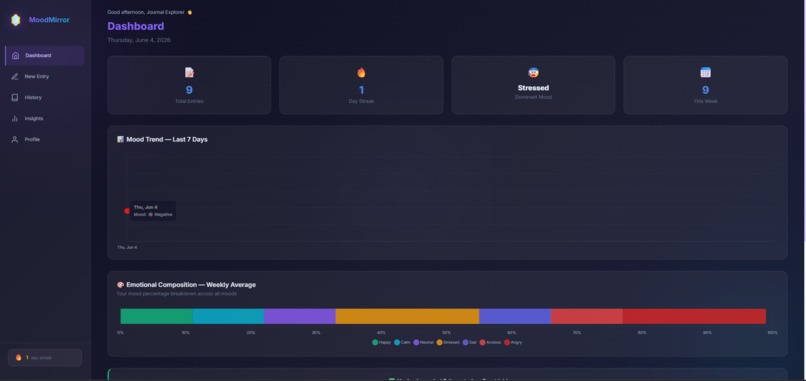This screenshot has height=381, width=806.
Task: Toggle the Happy legend item
Action: click(381, 342)
